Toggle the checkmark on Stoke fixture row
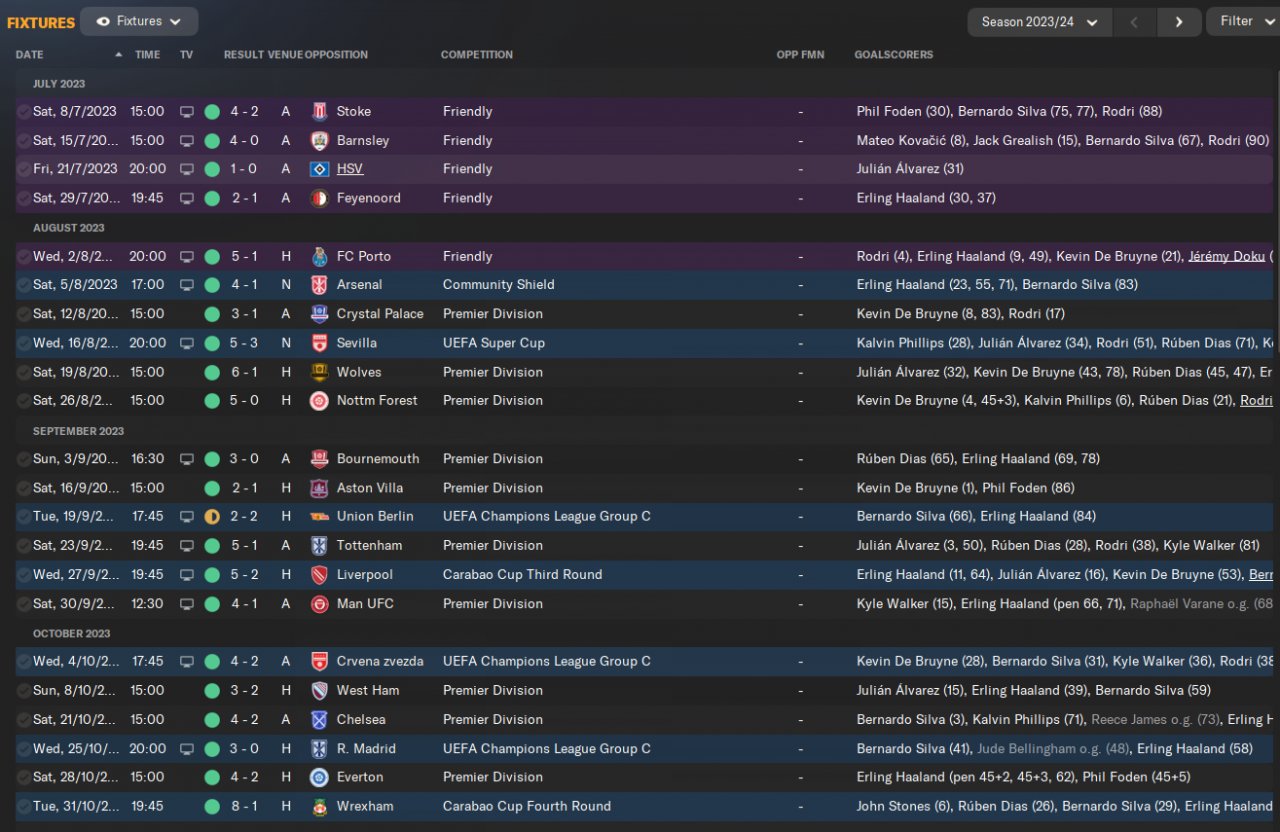Screen dimensions: 1280x832 pyautogui.click(x=24, y=112)
